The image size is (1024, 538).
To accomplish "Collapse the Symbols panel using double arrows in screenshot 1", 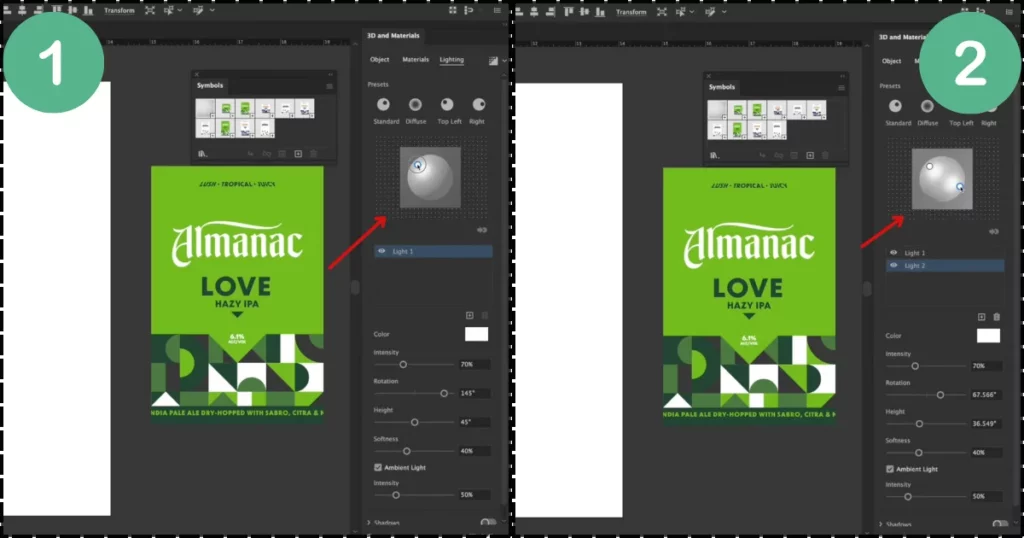I will [x=331, y=74].
